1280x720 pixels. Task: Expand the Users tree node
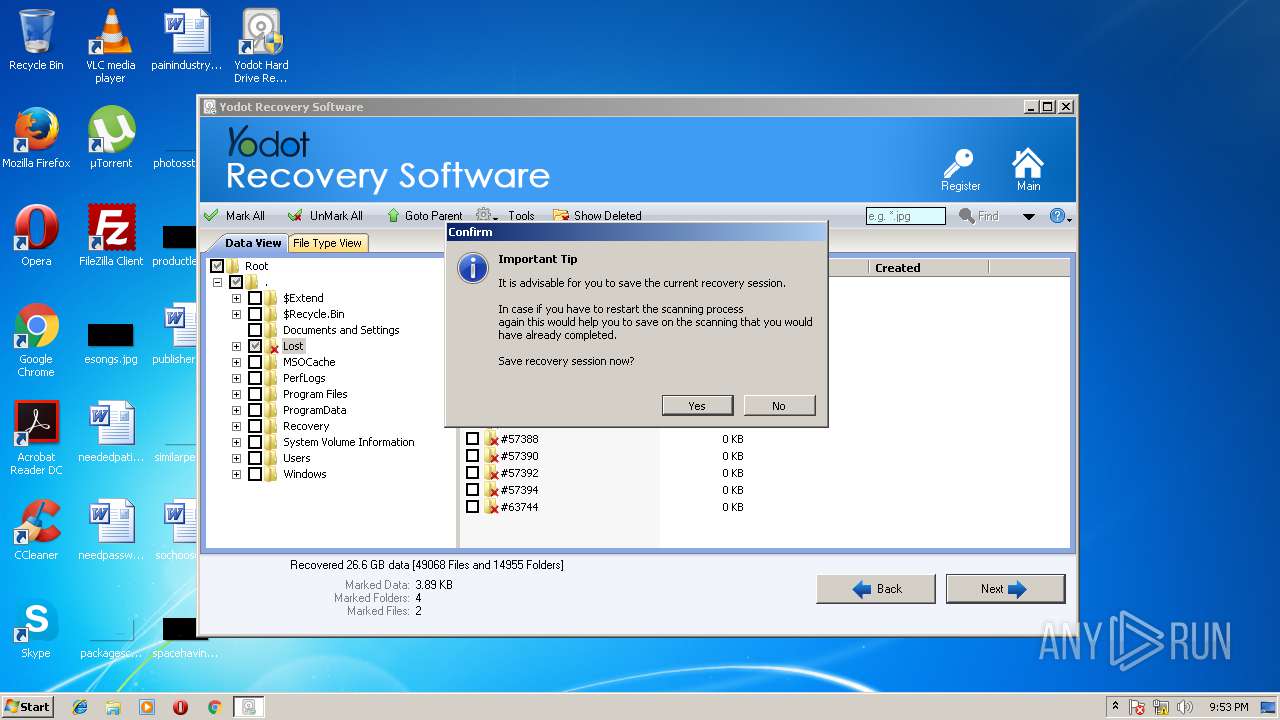tap(237, 458)
